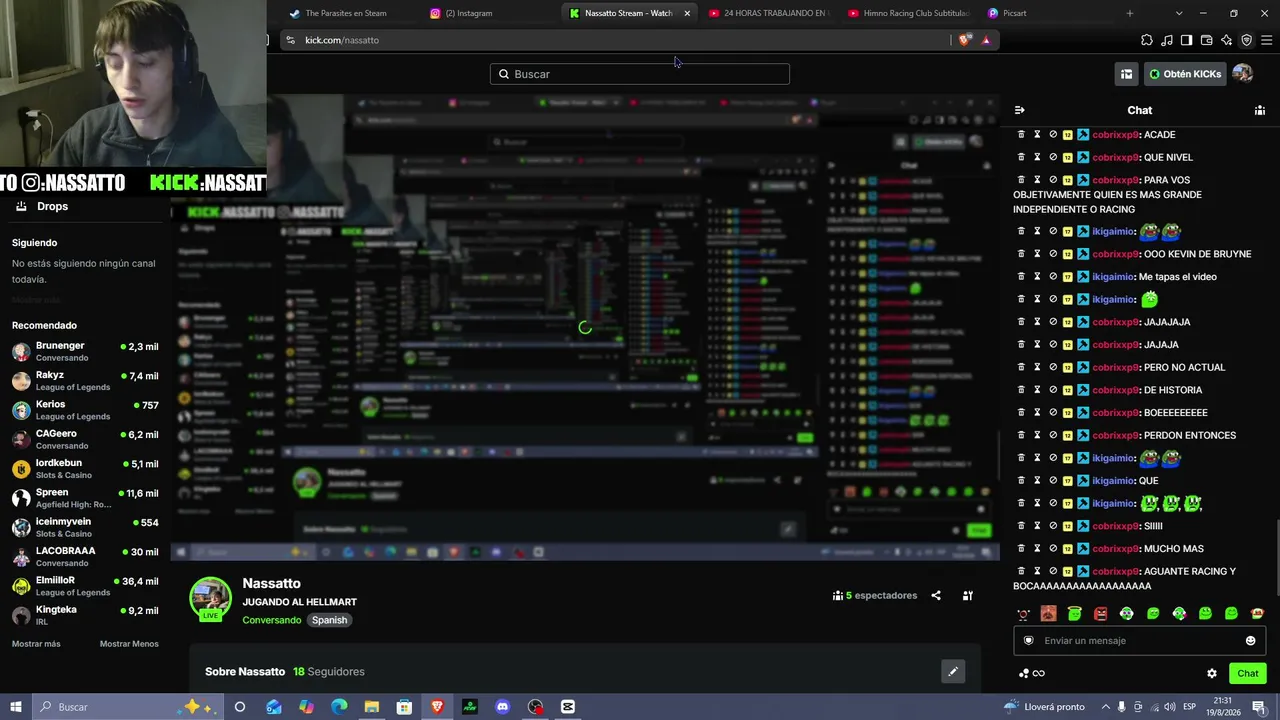
Task: Collapse recommended list with Mostrar Menos
Action: click(129, 644)
